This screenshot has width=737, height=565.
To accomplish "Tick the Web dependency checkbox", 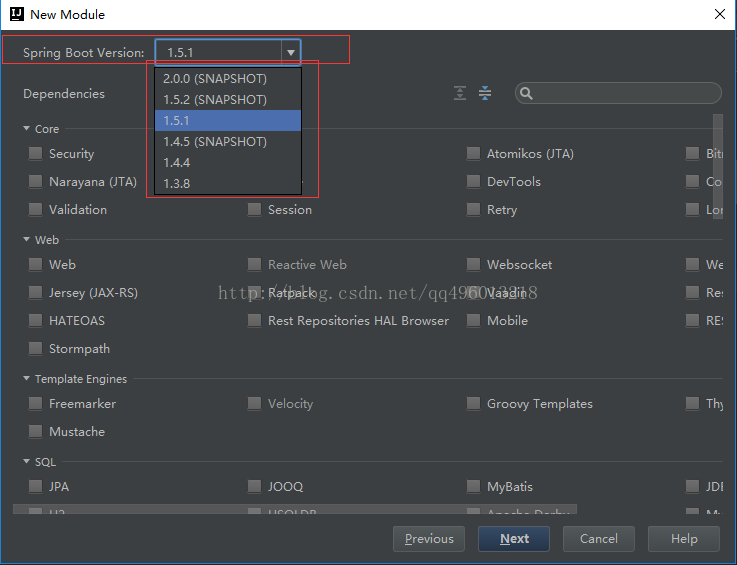I will click(x=35, y=265).
